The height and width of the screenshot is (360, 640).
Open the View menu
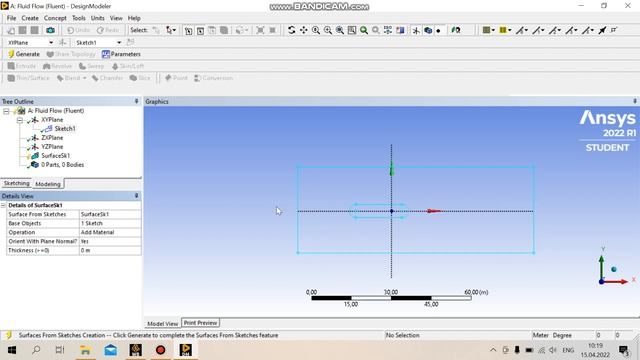(116, 18)
